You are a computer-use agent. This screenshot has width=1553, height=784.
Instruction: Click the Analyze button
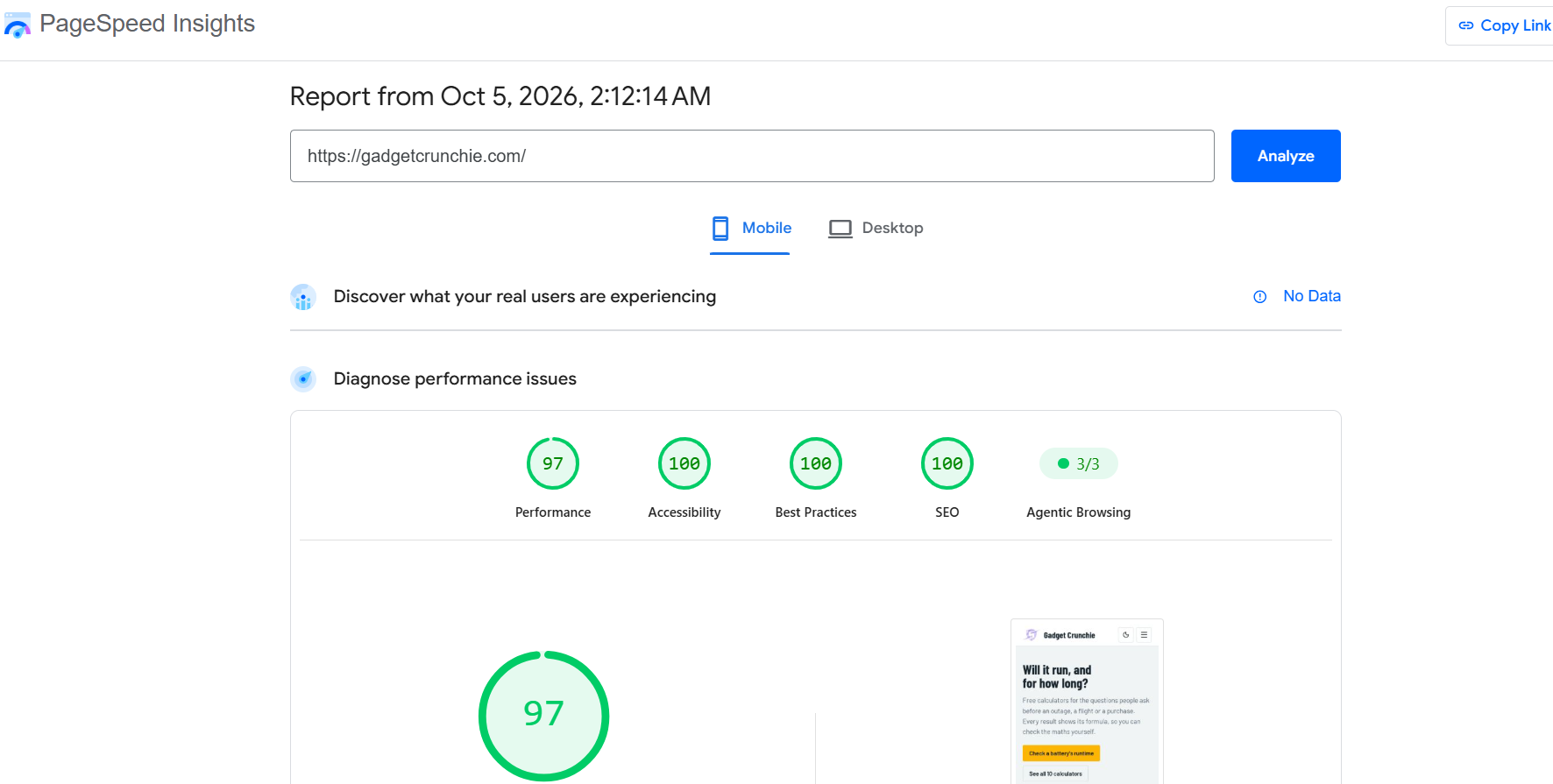(x=1286, y=156)
